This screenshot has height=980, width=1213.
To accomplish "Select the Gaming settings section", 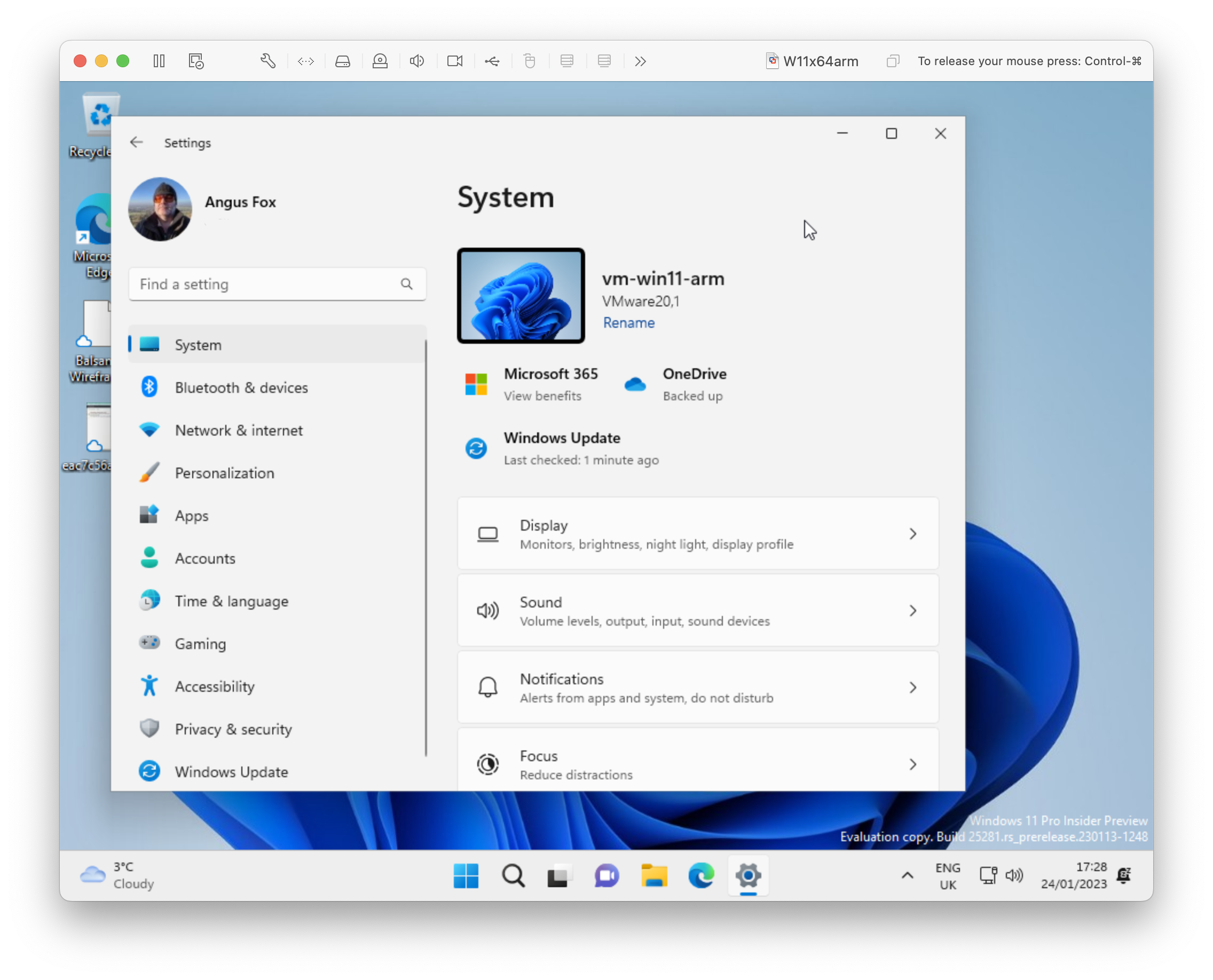I will pyautogui.click(x=200, y=643).
